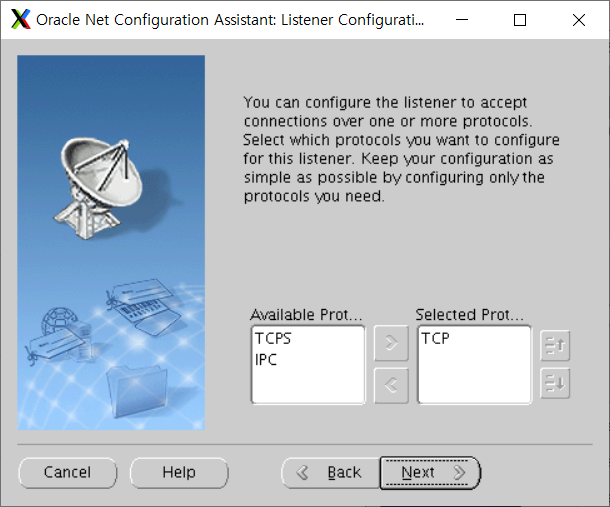Click the move protocol up icon
Viewport: 610px width, 507px height.
tap(555, 345)
